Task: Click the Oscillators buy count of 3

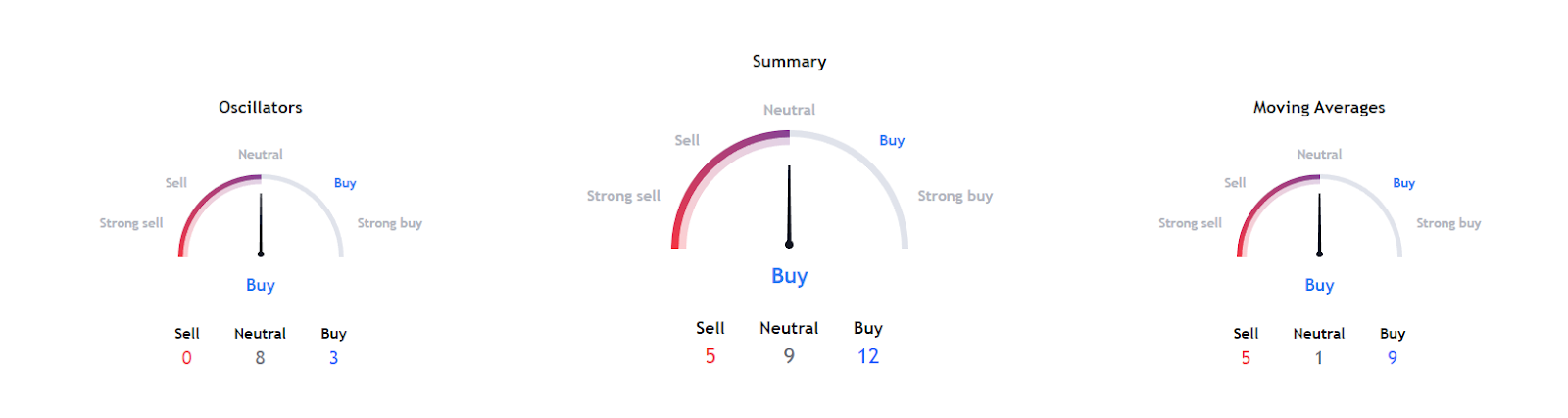Action: pyautogui.click(x=333, y=358)
